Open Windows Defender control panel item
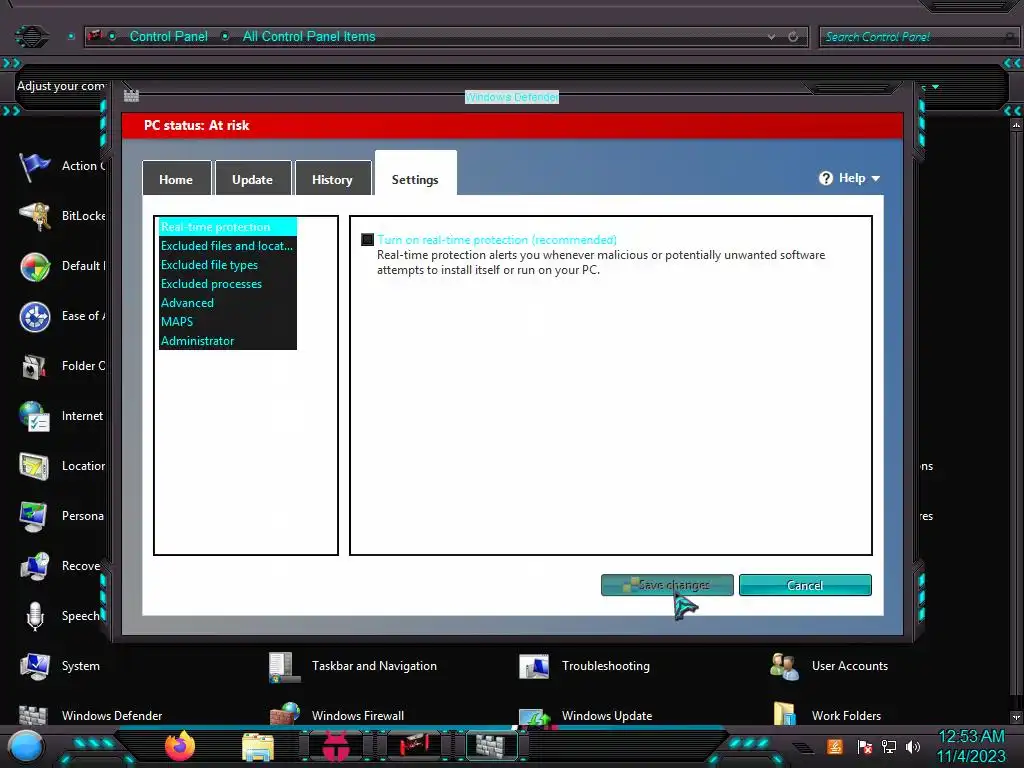Image resolution: width=1024 pixels, height=768 pixels. coord(90,715)
